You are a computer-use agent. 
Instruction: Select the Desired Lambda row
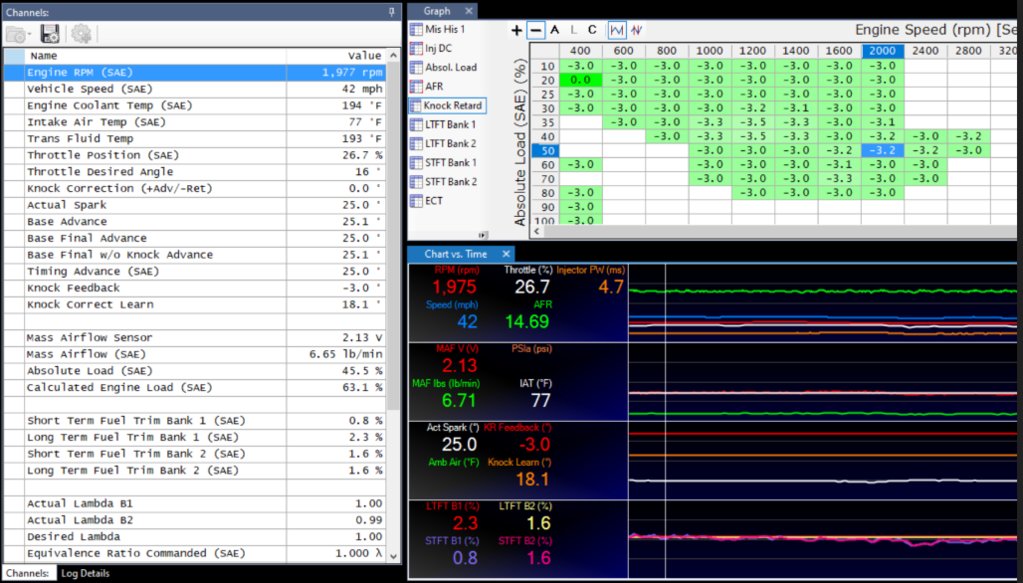tap(194, 537)
